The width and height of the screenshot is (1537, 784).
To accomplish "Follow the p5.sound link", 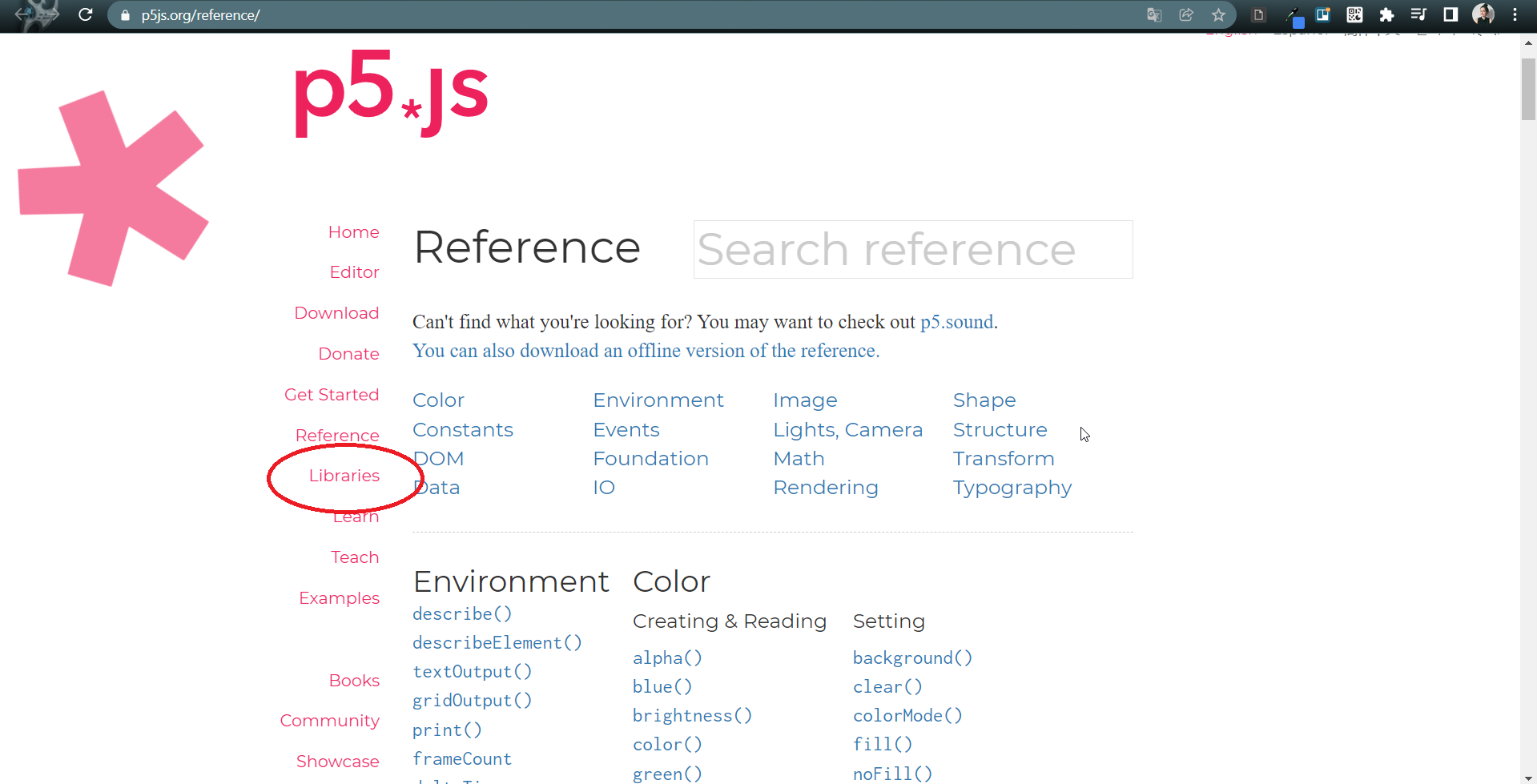I will click(956, 322).
